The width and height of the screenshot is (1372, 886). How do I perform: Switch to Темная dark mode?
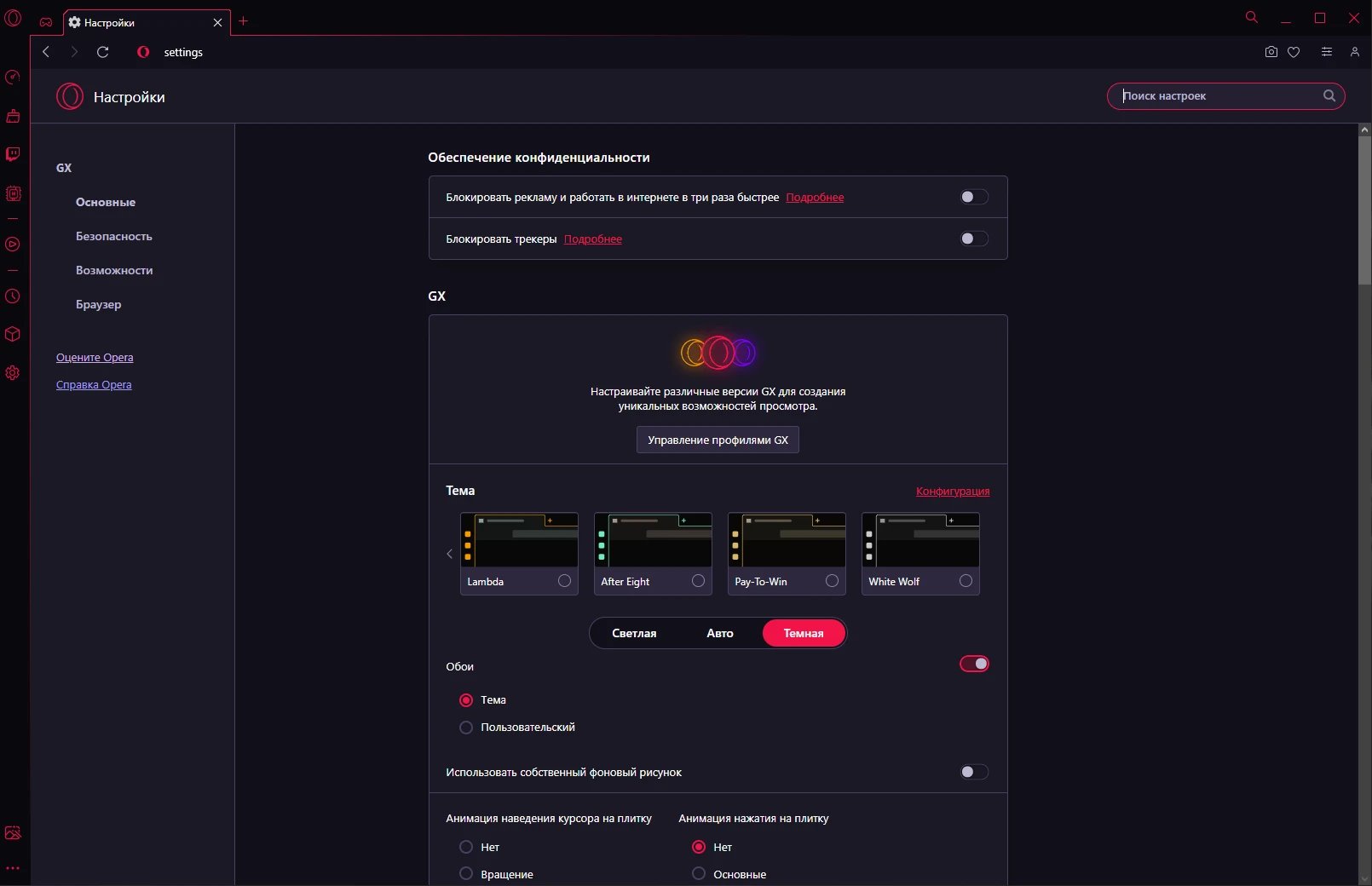click(x=804, y=633)
